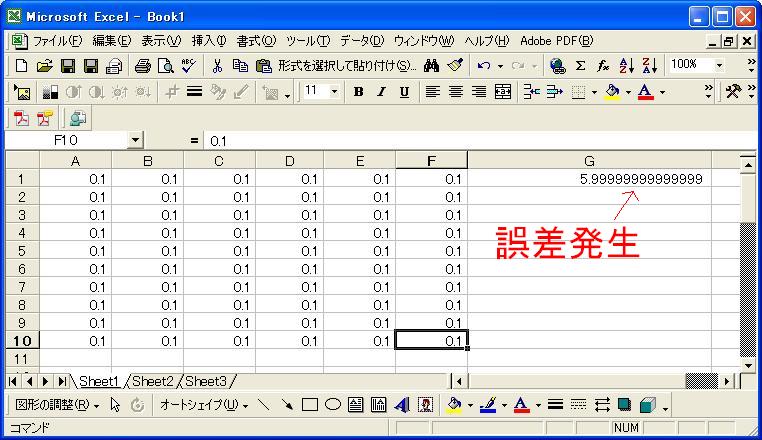Viewport: 762px width, 440px height.
Task: Click the Print icon
Action: tap(142, 65)
